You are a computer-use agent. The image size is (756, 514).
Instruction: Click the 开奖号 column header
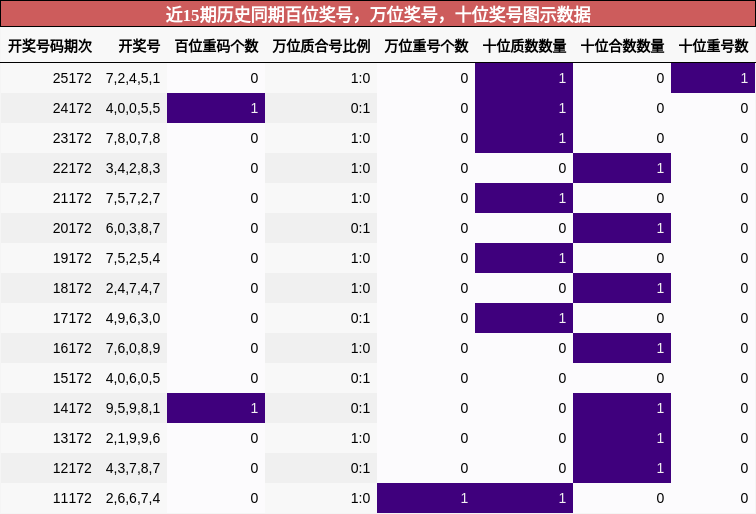click(139, 46)
